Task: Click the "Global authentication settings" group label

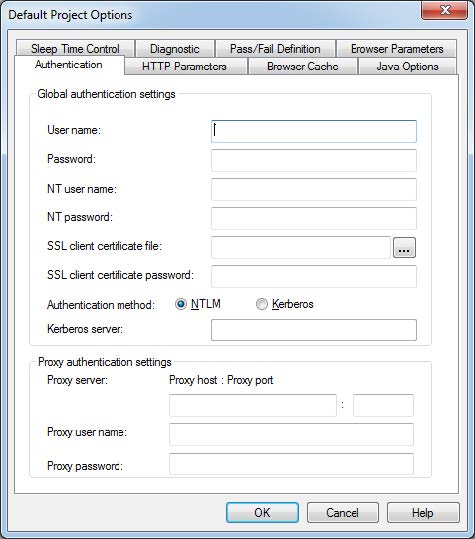Action: [107, 94]
